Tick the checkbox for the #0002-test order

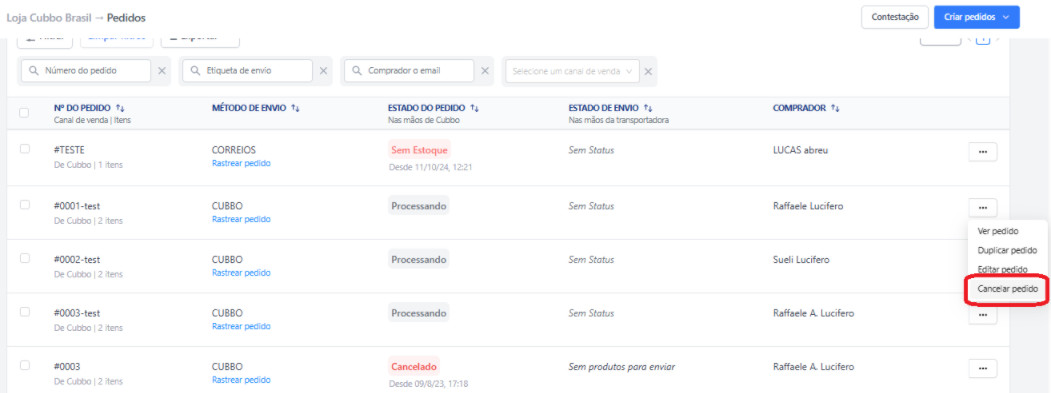tap(25, 258)
